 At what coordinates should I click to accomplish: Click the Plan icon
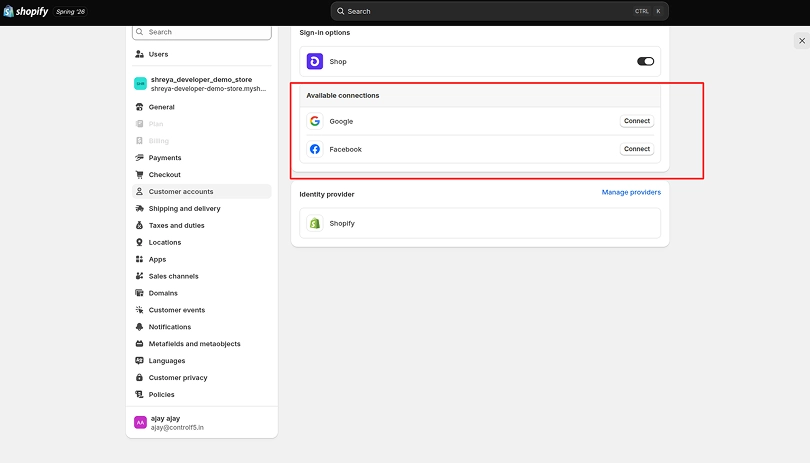[x=139, y=124]
